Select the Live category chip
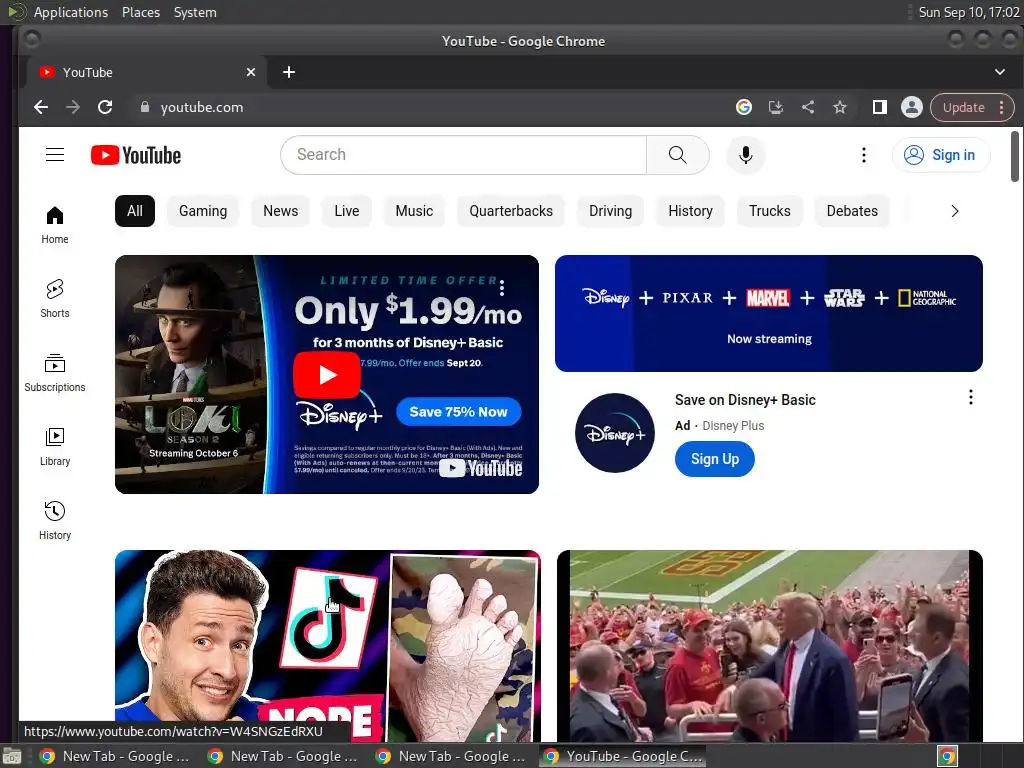The height and width of the screenshot is (768, 1024). point(346,211)
